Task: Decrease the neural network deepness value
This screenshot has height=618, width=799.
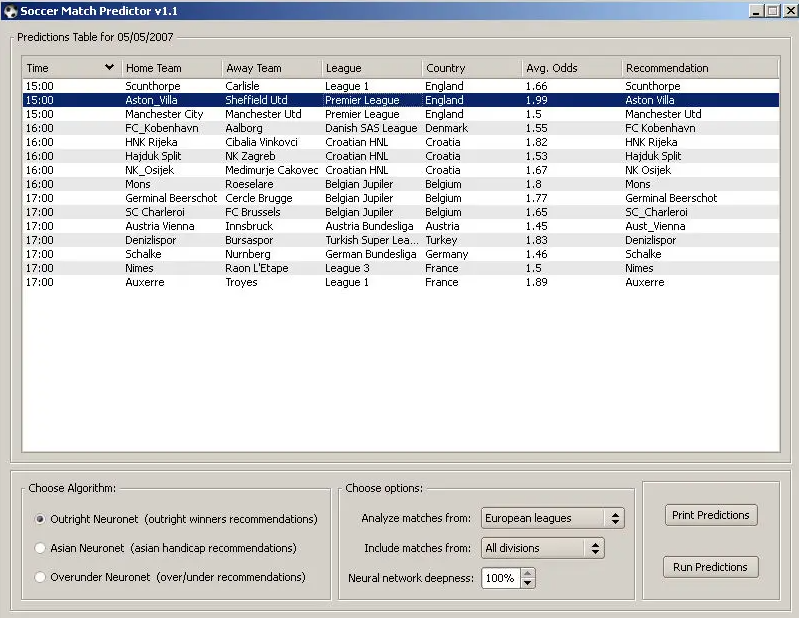Action: pos(528,583)
